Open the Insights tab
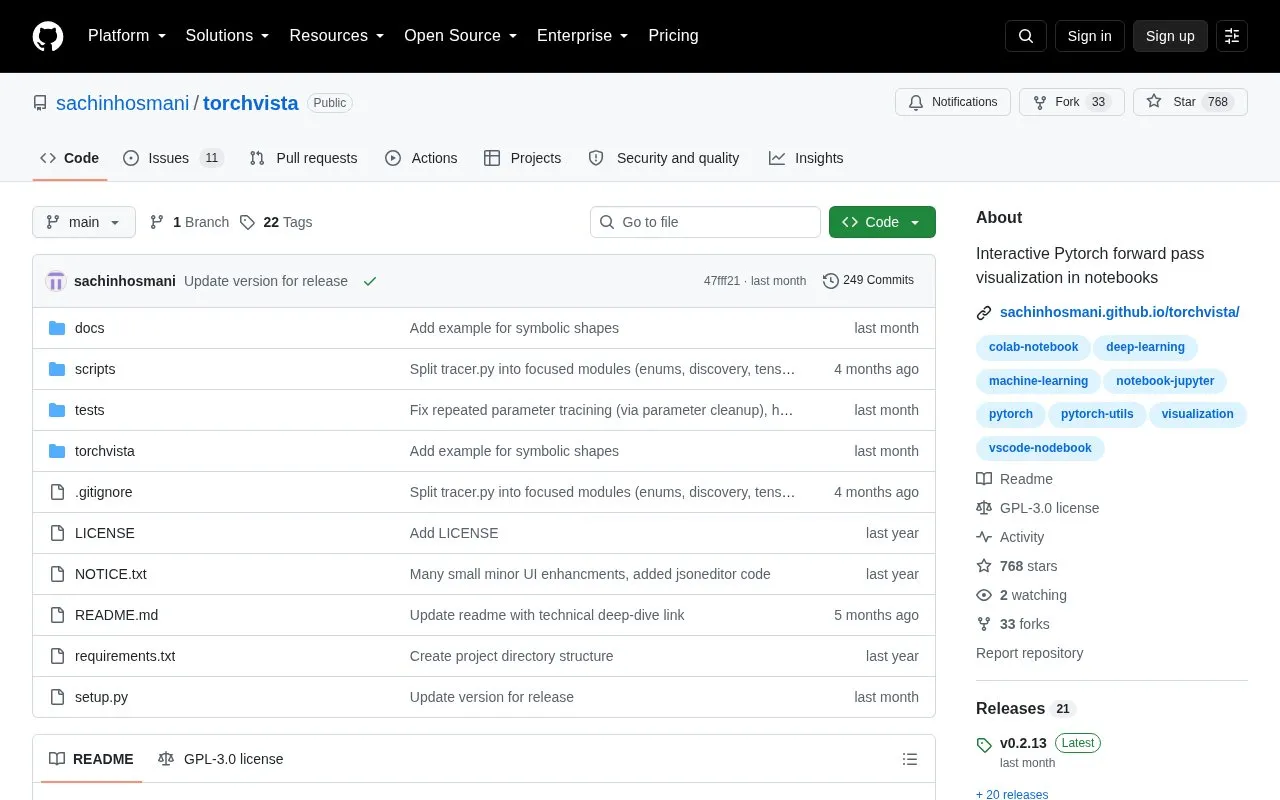1280x800 pixels. click(x=806, y=158)
